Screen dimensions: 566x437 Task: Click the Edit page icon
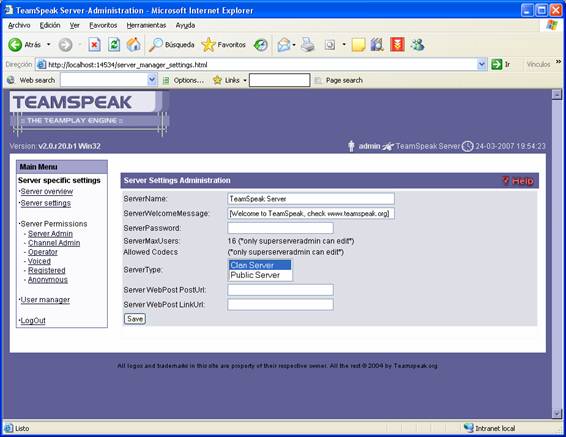(x=330, y=45)
